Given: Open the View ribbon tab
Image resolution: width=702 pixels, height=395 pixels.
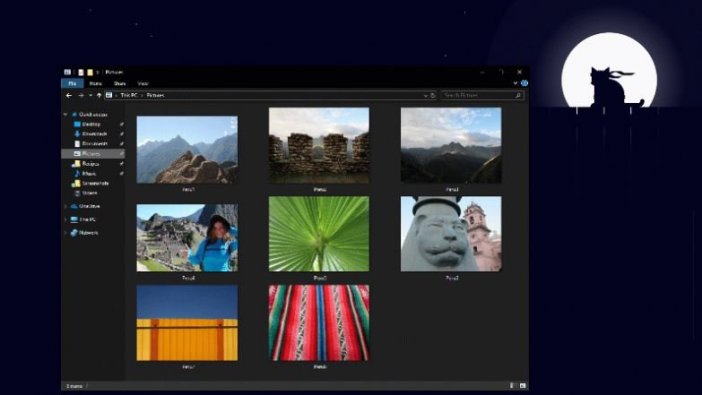Looking at the screenshot, I should (143, 83).
